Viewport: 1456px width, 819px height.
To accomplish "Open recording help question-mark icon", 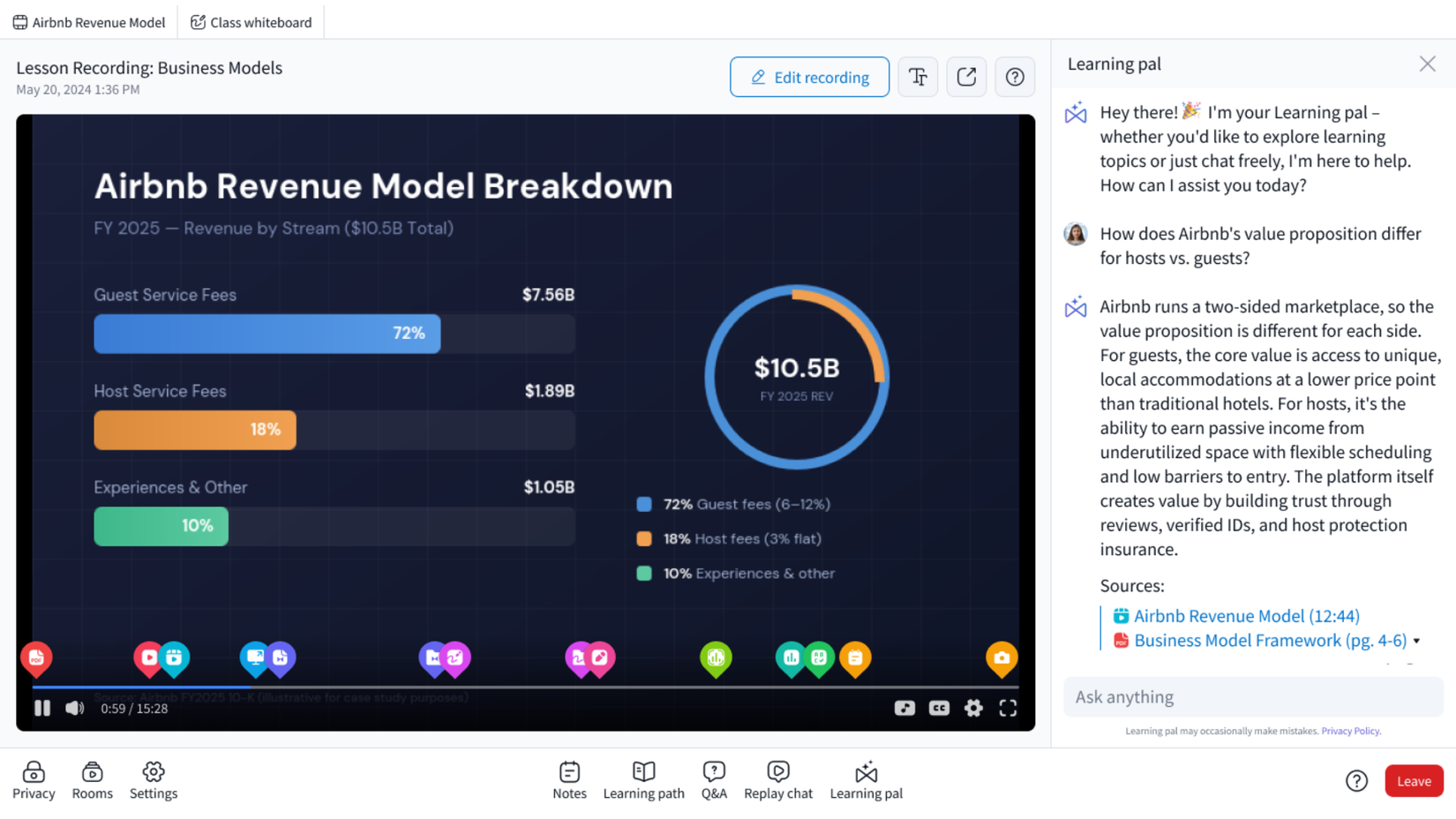I will 1015,77.
